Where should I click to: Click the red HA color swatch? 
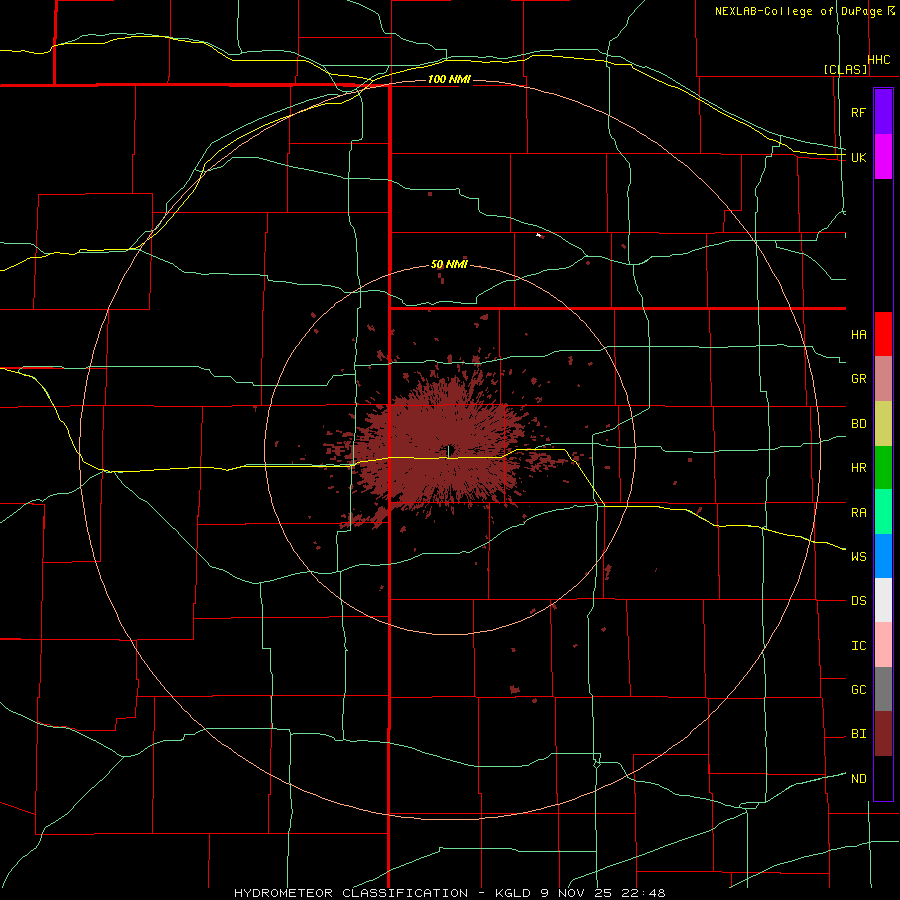point(883,334)
